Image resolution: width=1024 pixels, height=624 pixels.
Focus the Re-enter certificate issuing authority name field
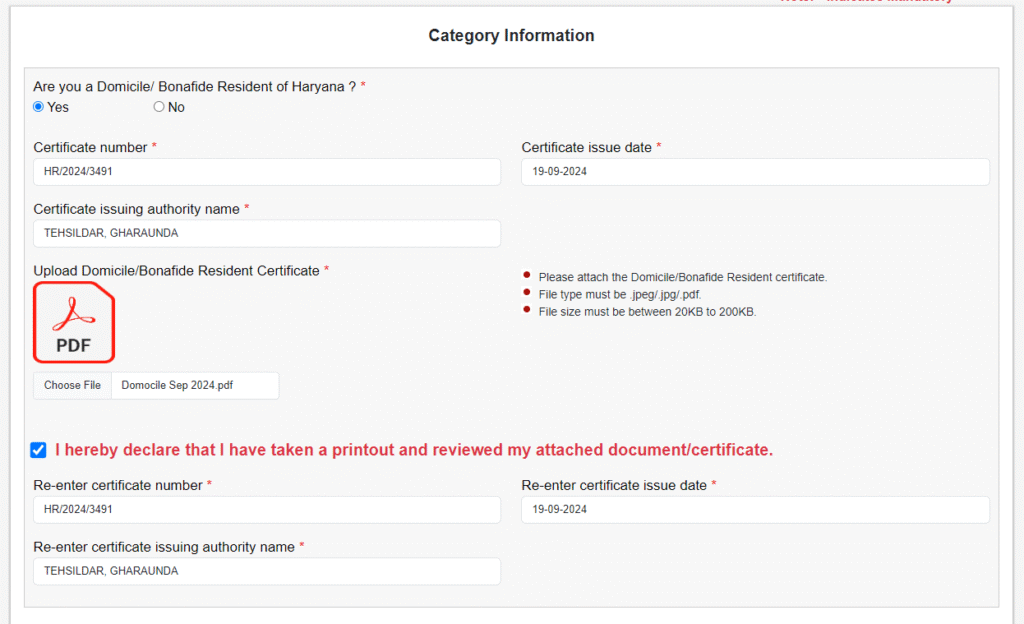coord(267,571)
